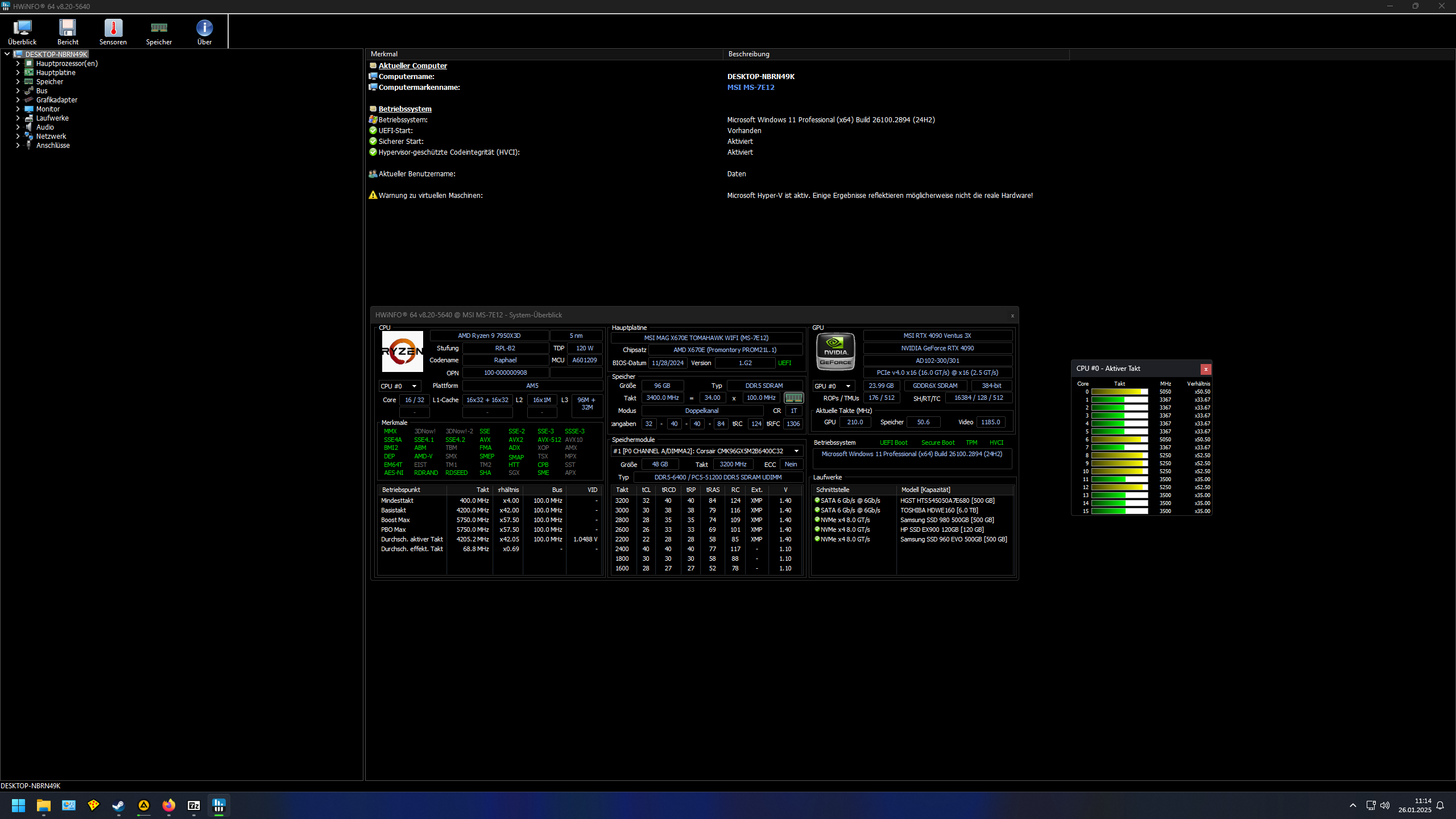Click the UEFI-Start green check icon

373,130
